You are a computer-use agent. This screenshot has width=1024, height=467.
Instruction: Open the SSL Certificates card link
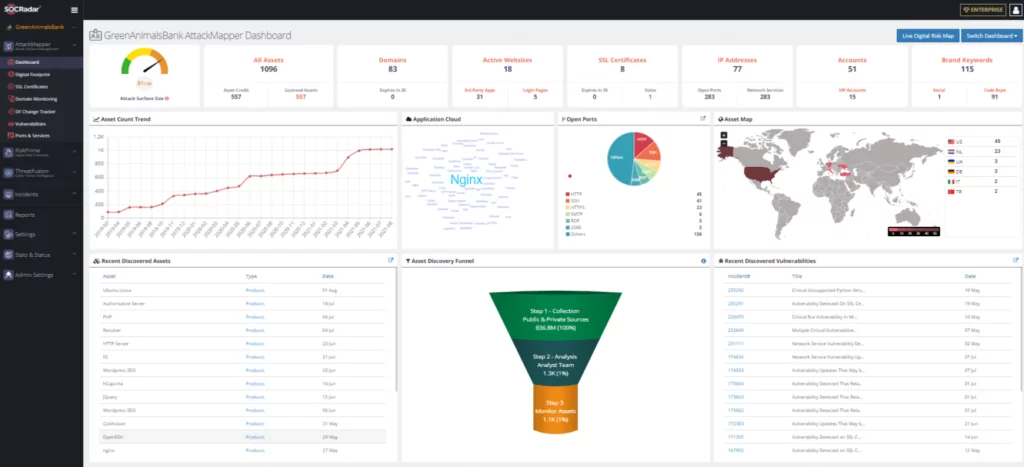[x=622, y=60]
